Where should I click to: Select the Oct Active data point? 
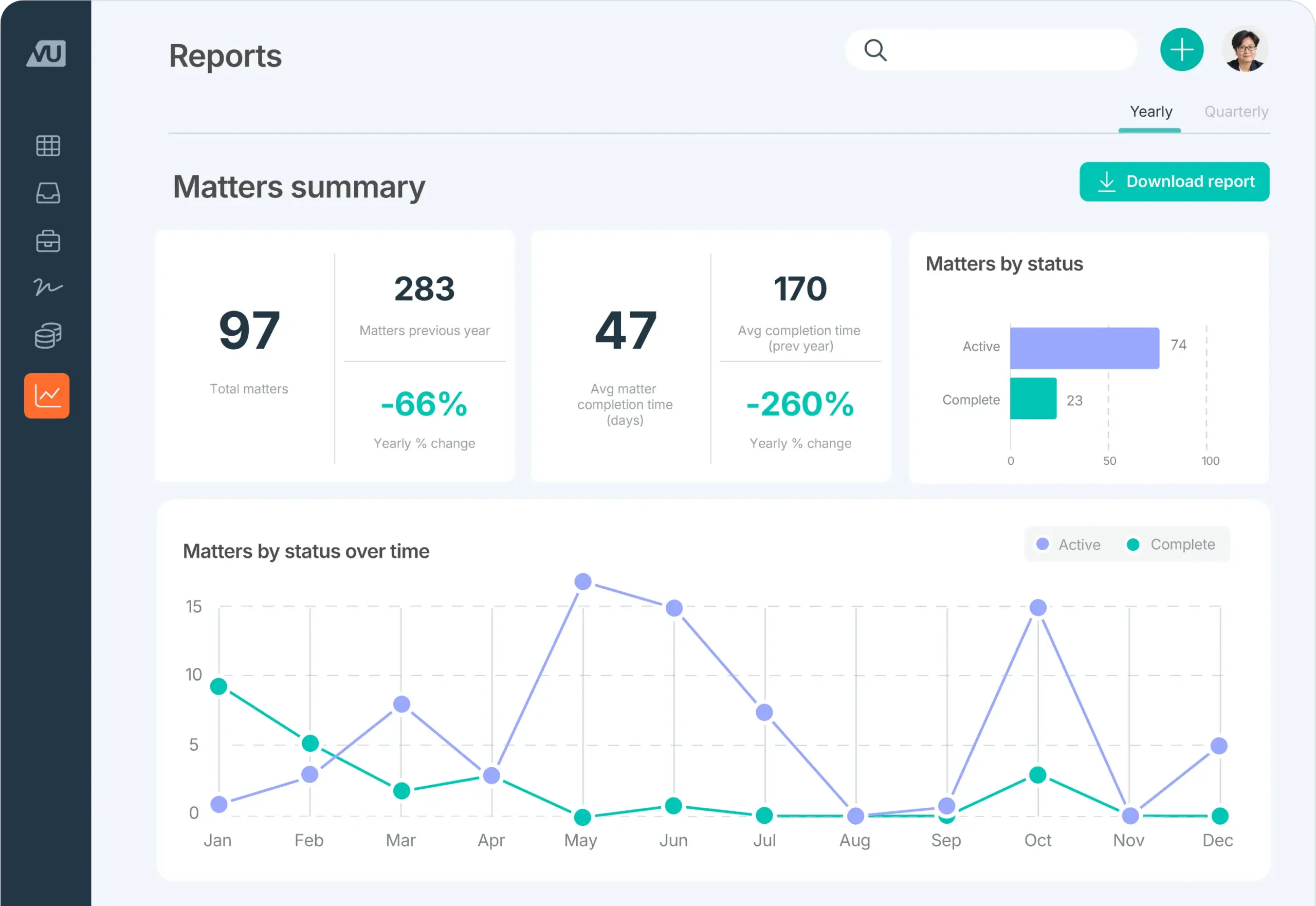pos(1038,607)
